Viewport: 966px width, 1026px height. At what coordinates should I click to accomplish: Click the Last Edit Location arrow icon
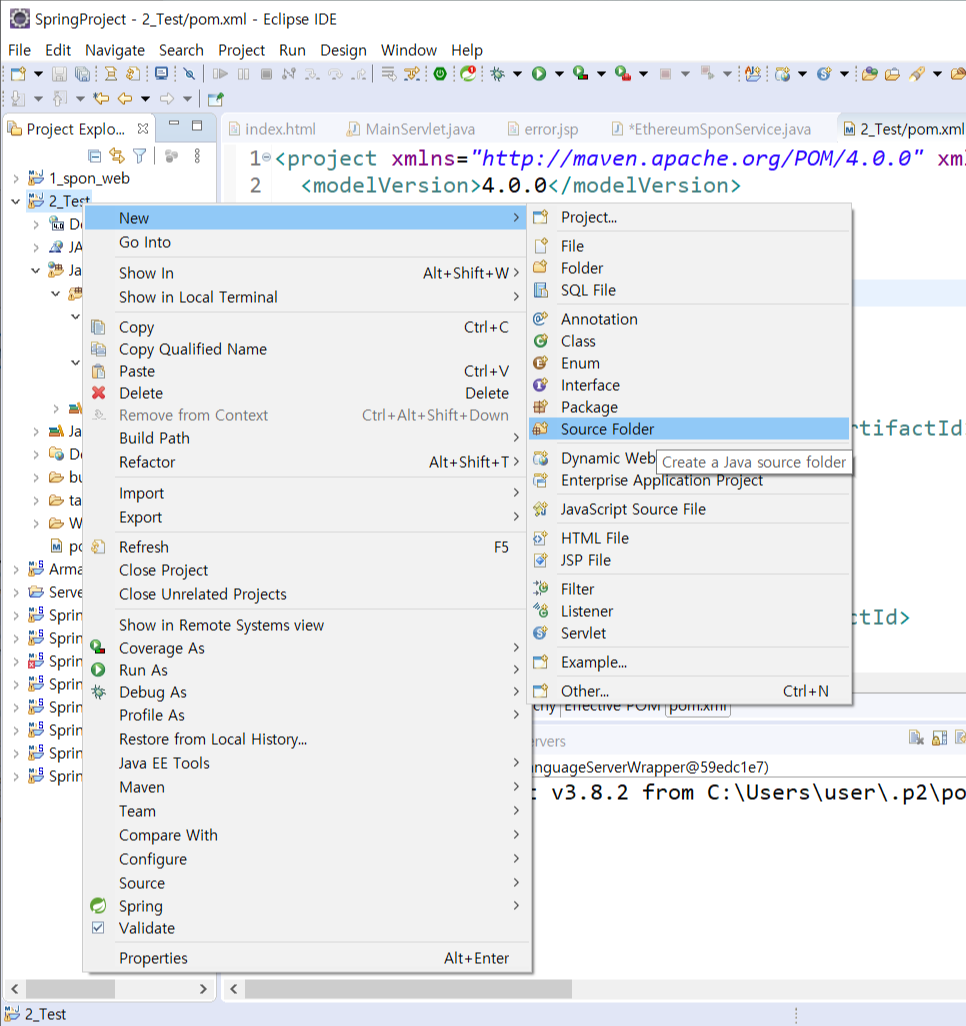[x=101, y=99]
